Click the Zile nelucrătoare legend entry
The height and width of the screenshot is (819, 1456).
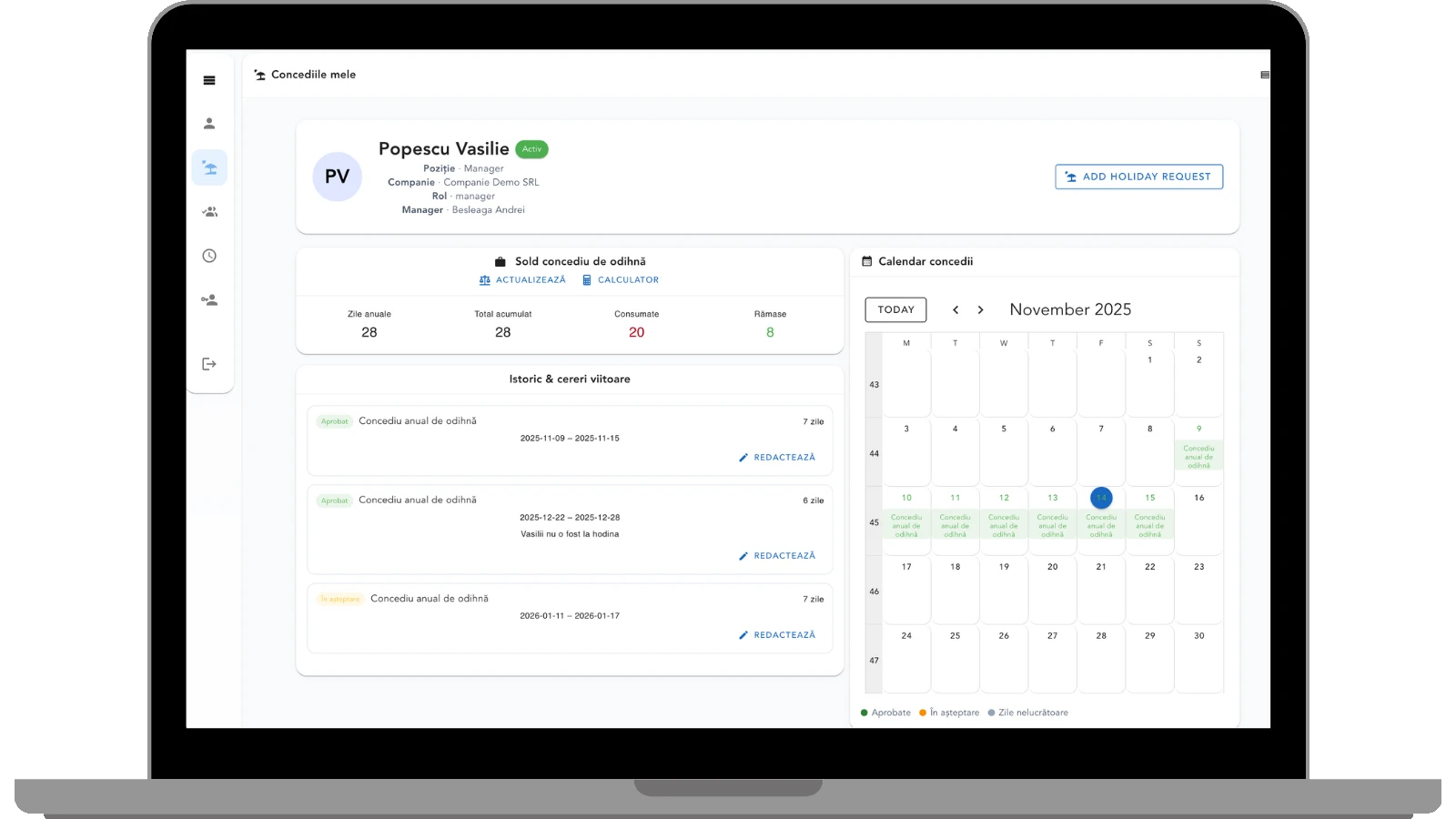click(1028, 713)
